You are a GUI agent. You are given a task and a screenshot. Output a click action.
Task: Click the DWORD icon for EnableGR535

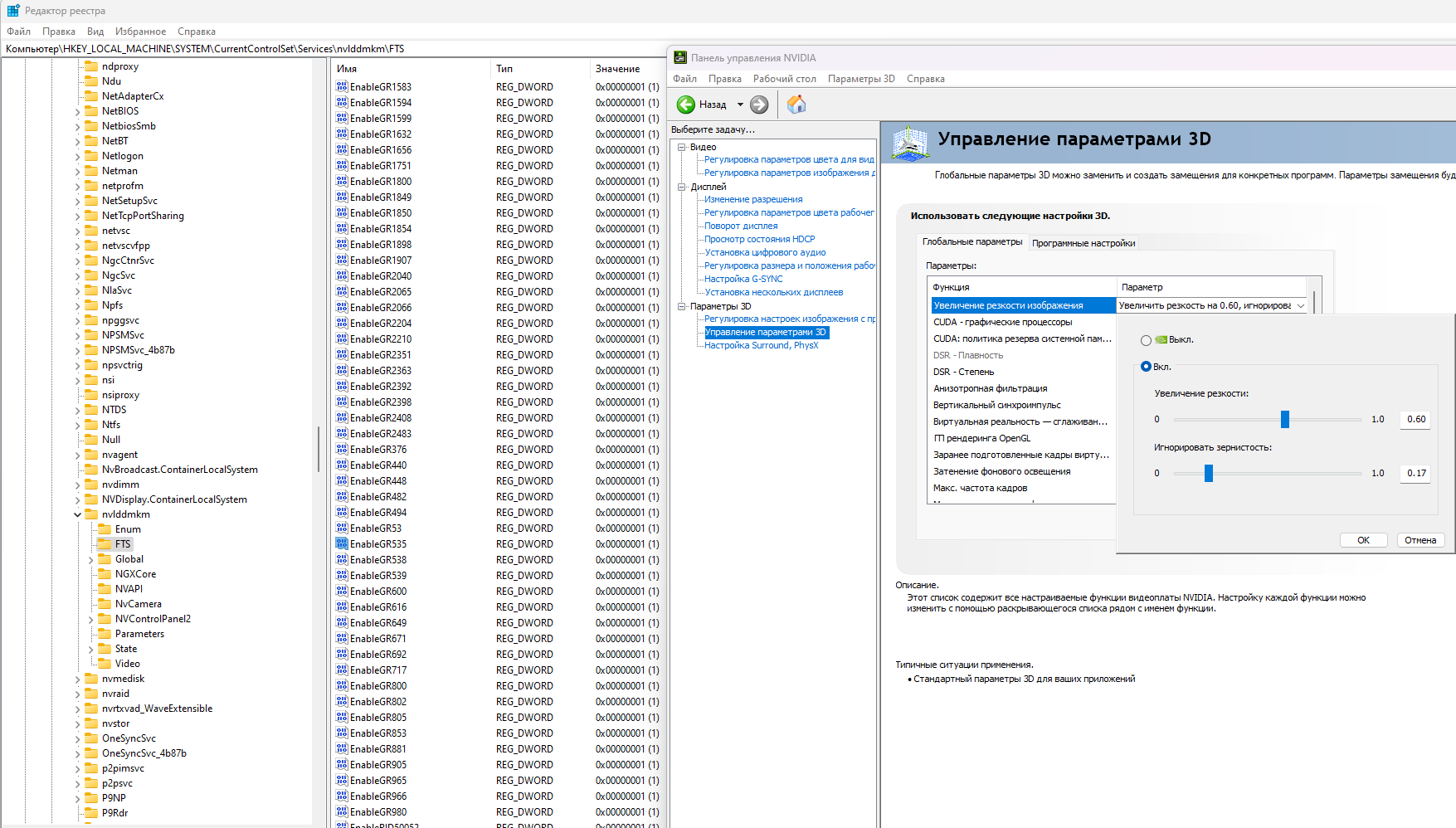tap(342, 543)
